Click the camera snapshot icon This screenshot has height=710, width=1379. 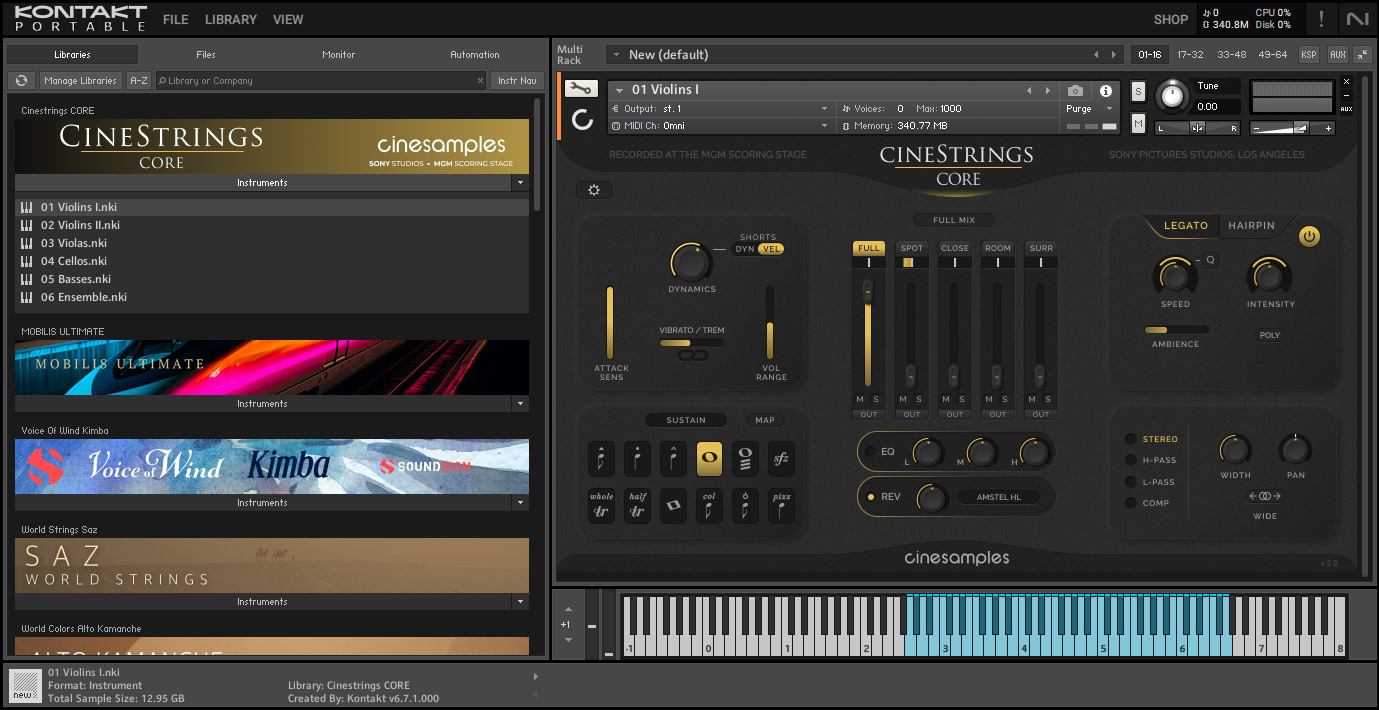(1075, 90)
